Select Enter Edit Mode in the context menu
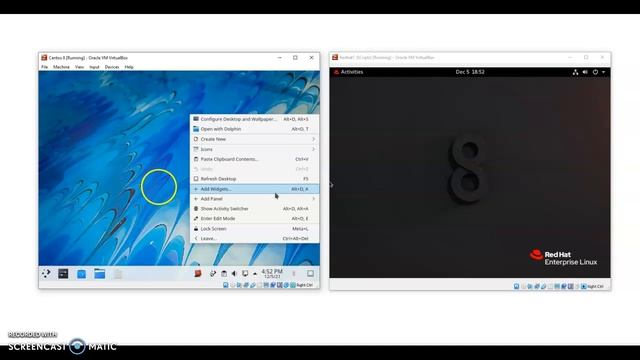This screenshot has height=360, width=640. [x=254, y=218]
